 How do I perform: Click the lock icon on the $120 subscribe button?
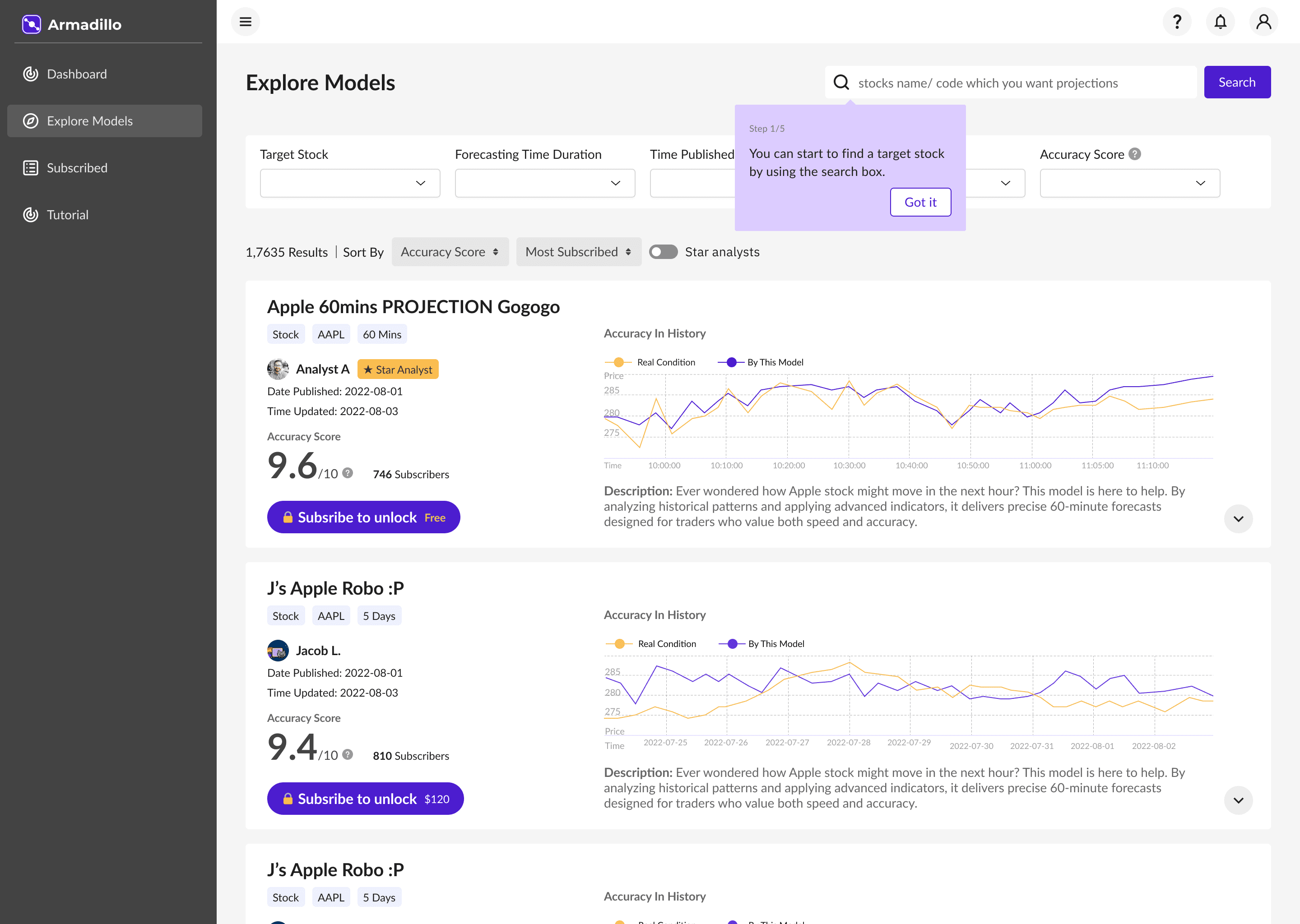point(288,799)
